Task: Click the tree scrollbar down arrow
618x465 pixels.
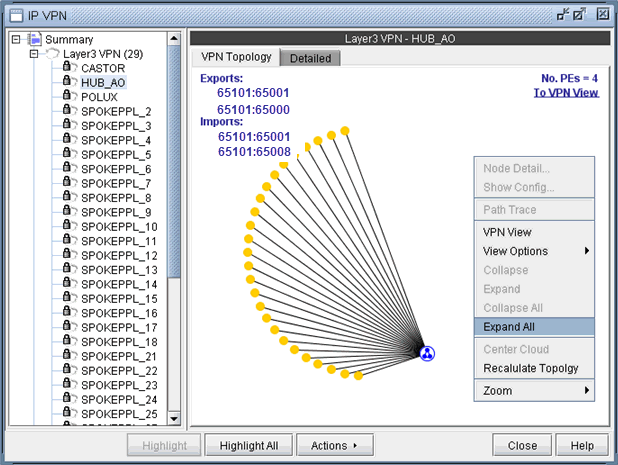Action: tap(174, 418)
